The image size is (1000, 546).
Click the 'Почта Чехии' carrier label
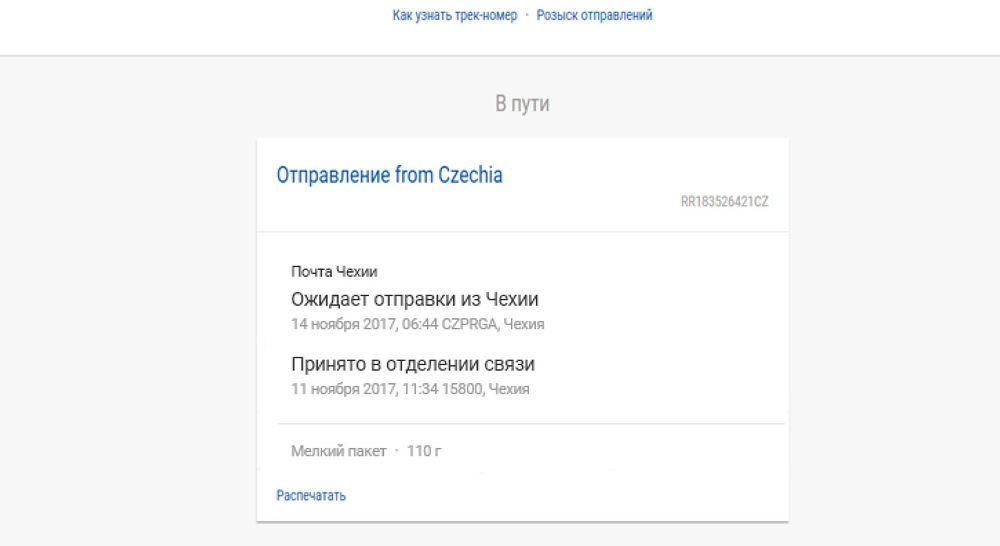coord(334,272)
